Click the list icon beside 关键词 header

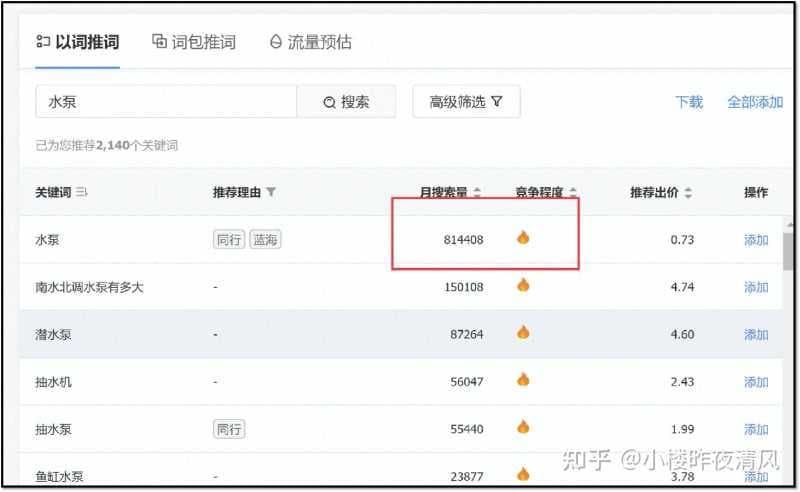tap(82, 192)
